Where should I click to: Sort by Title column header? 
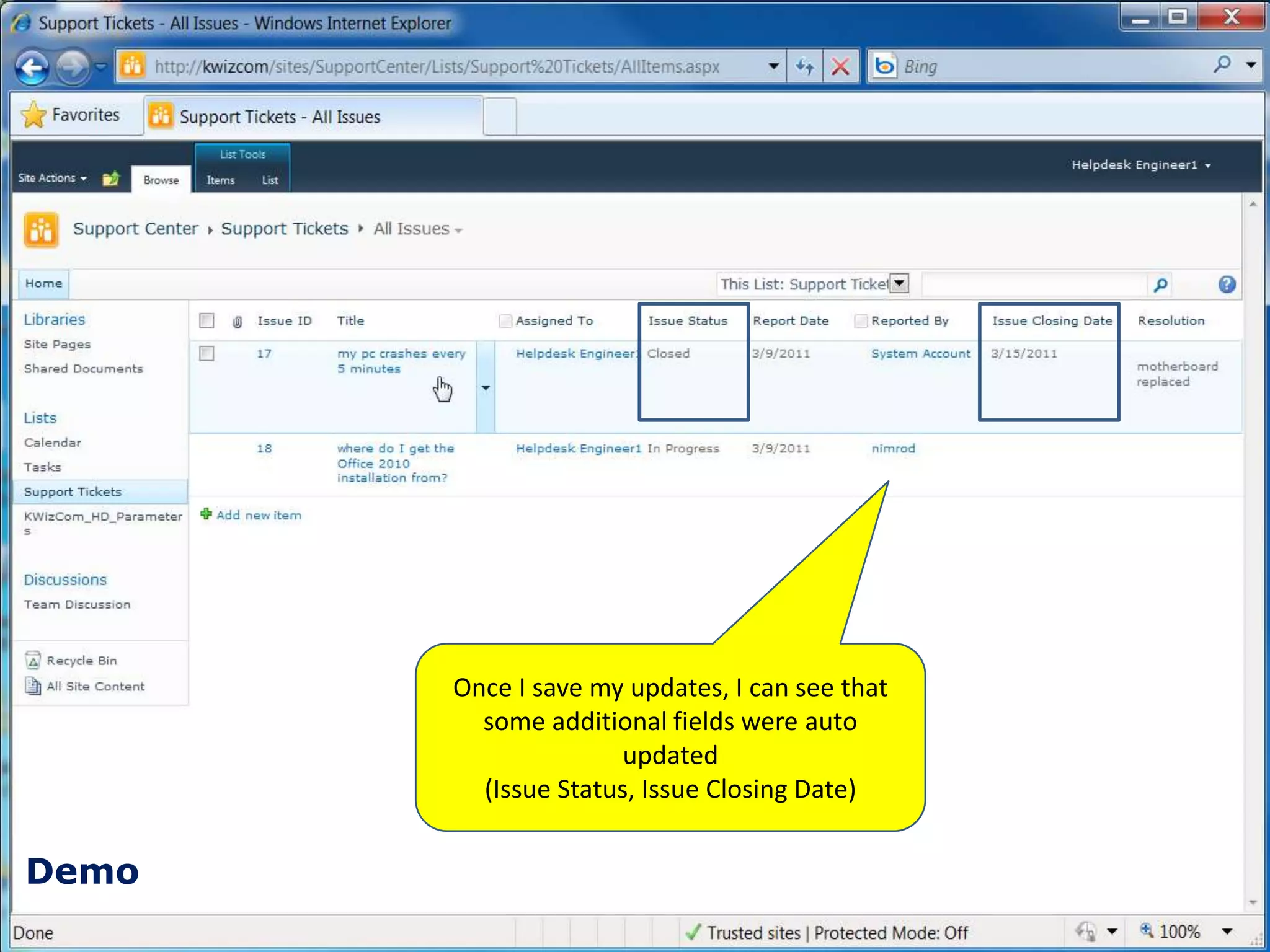tap(350, 321)
